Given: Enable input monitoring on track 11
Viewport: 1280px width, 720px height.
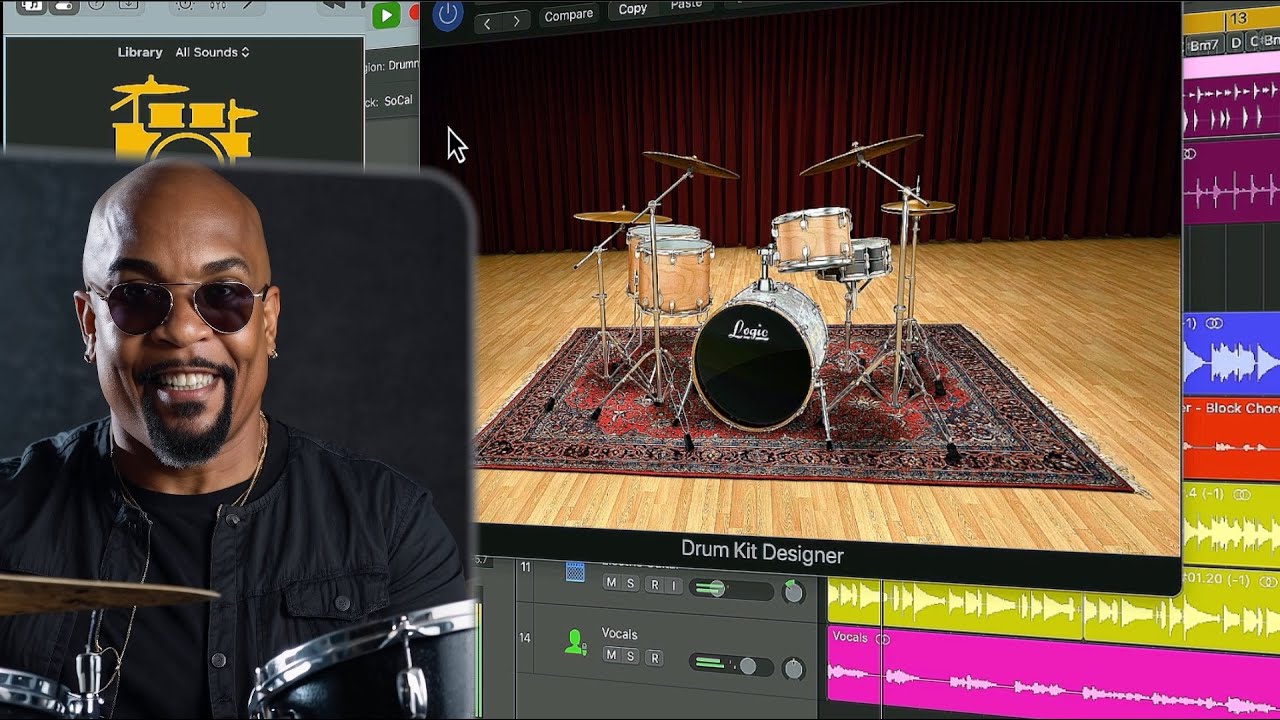Looking at the screenshot, I should coord(674,584).
